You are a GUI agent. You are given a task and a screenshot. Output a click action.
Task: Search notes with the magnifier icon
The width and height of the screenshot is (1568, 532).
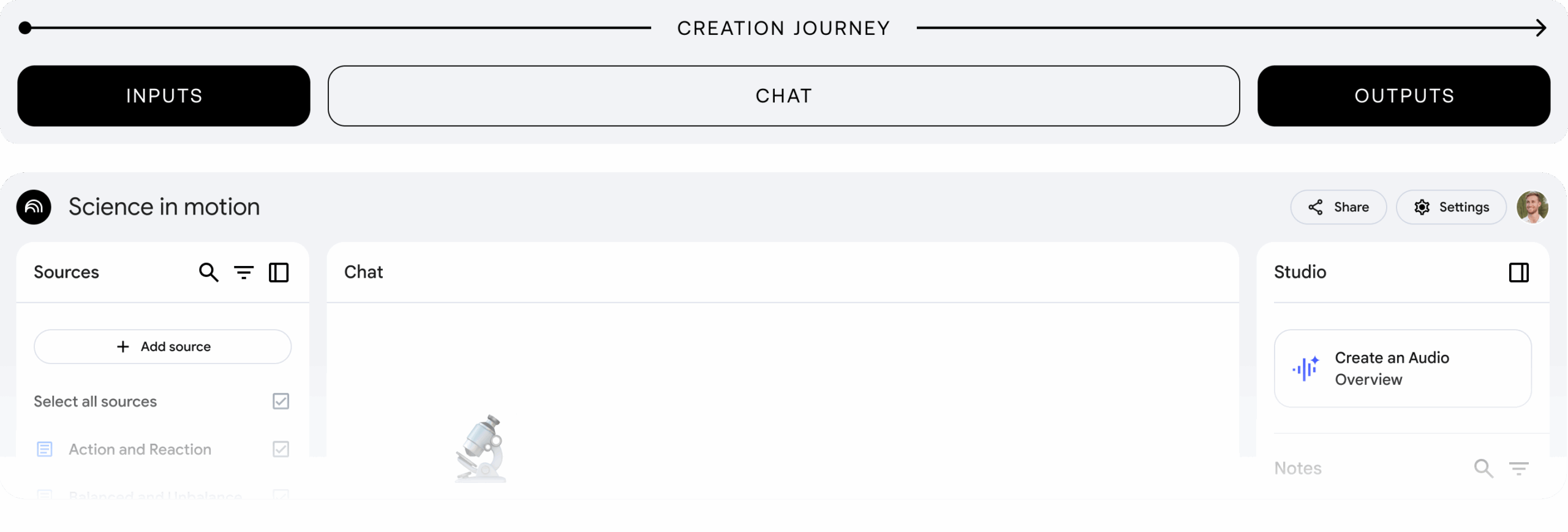click(1483, 468)
